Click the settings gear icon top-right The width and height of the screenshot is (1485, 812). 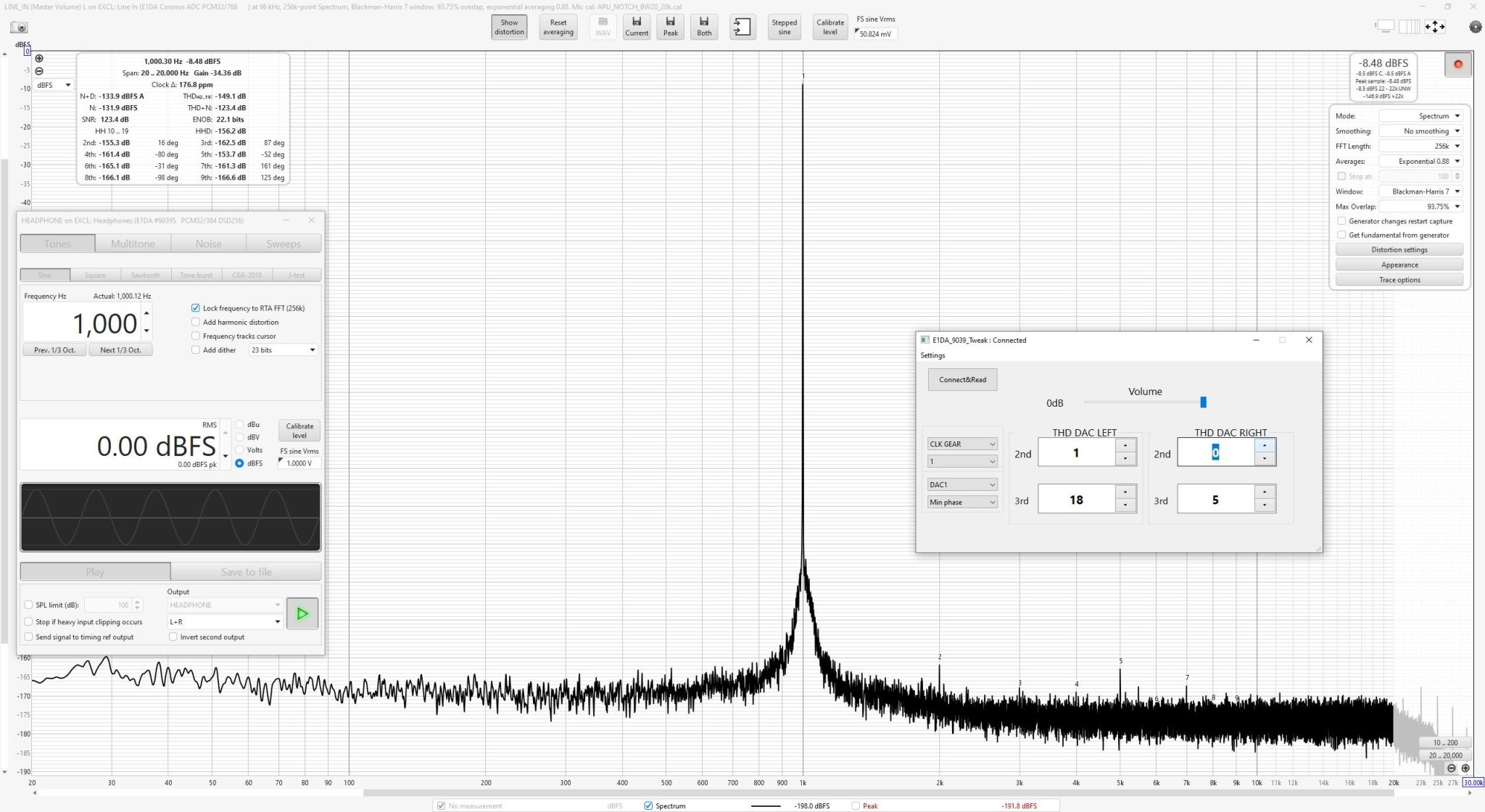(x=1475, y=27)
